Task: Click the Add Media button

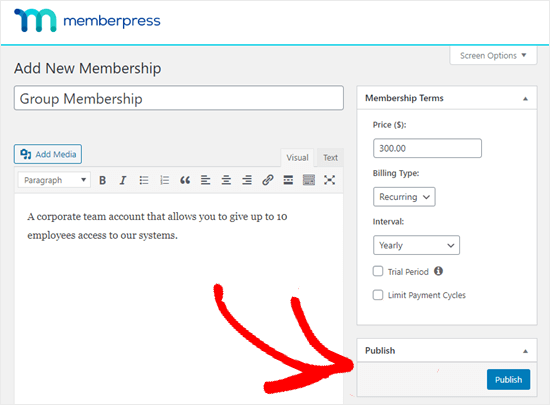Action: coord(48,154)
